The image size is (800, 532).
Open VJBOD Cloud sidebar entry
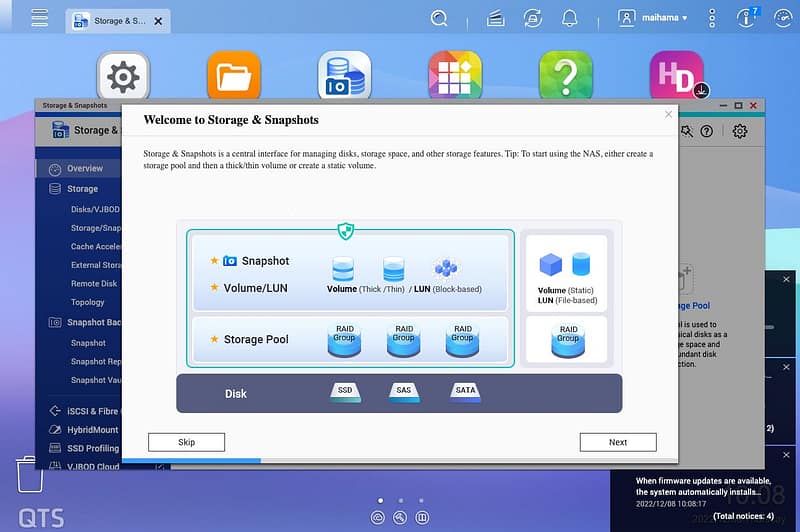84,466
